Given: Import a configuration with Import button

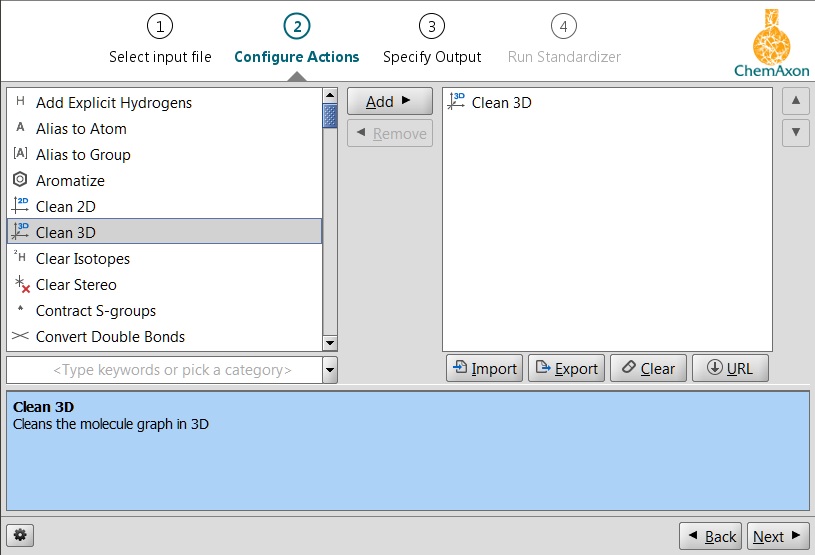Looking at the screenshot, I should click(484, 368).
